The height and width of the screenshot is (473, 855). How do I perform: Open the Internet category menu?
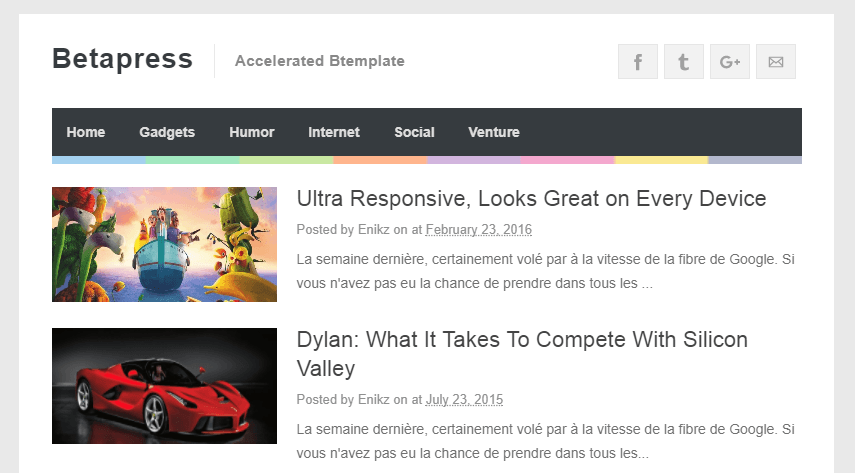334,132
